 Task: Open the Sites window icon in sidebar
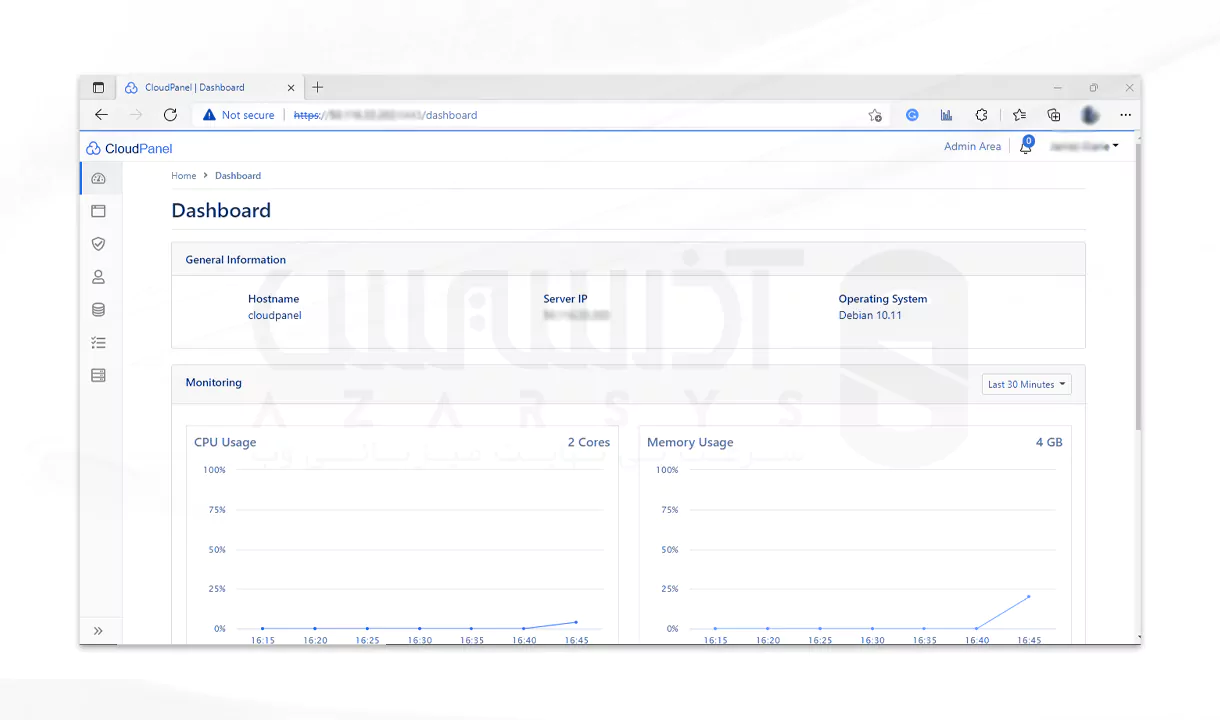(98, 211)
